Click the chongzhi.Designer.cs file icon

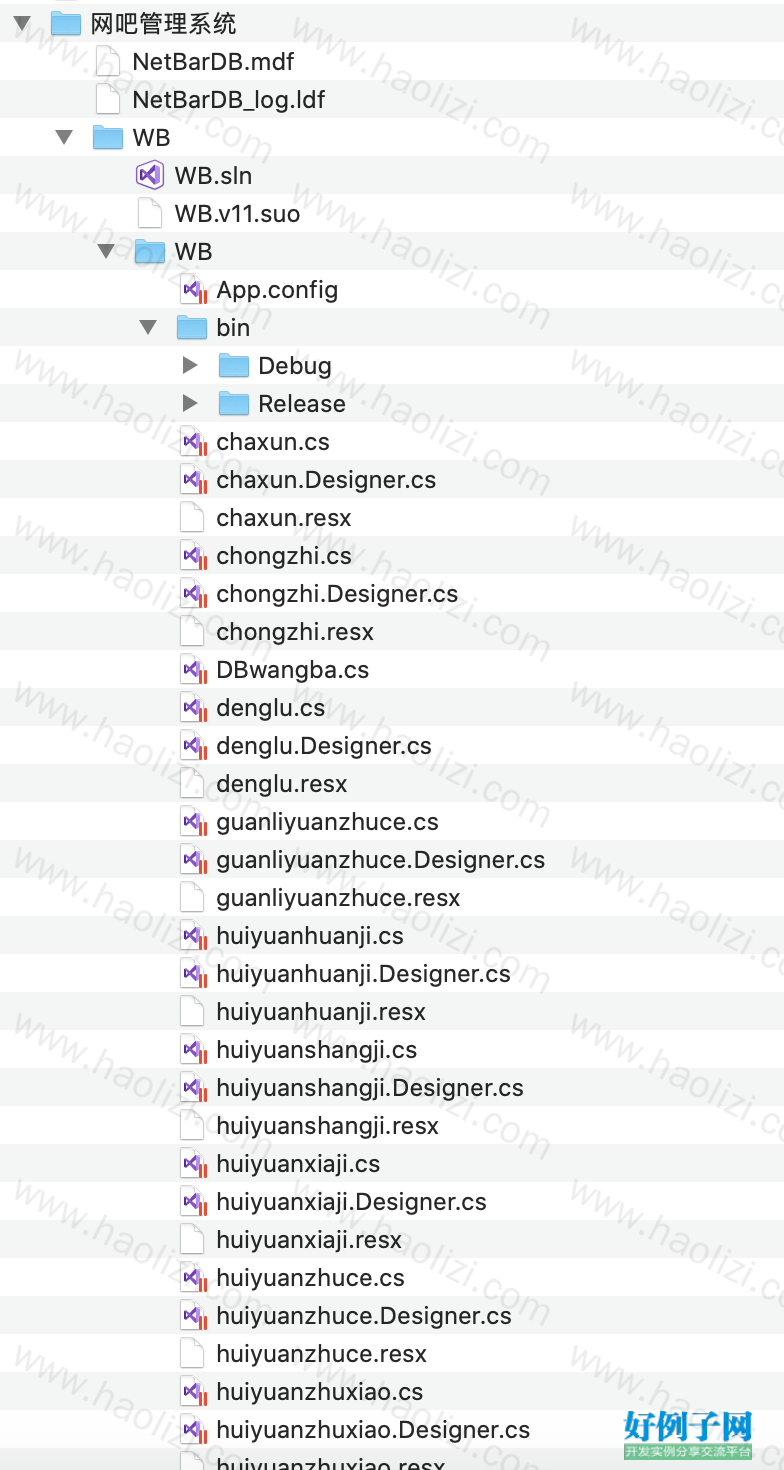click(x=193, y=594)
